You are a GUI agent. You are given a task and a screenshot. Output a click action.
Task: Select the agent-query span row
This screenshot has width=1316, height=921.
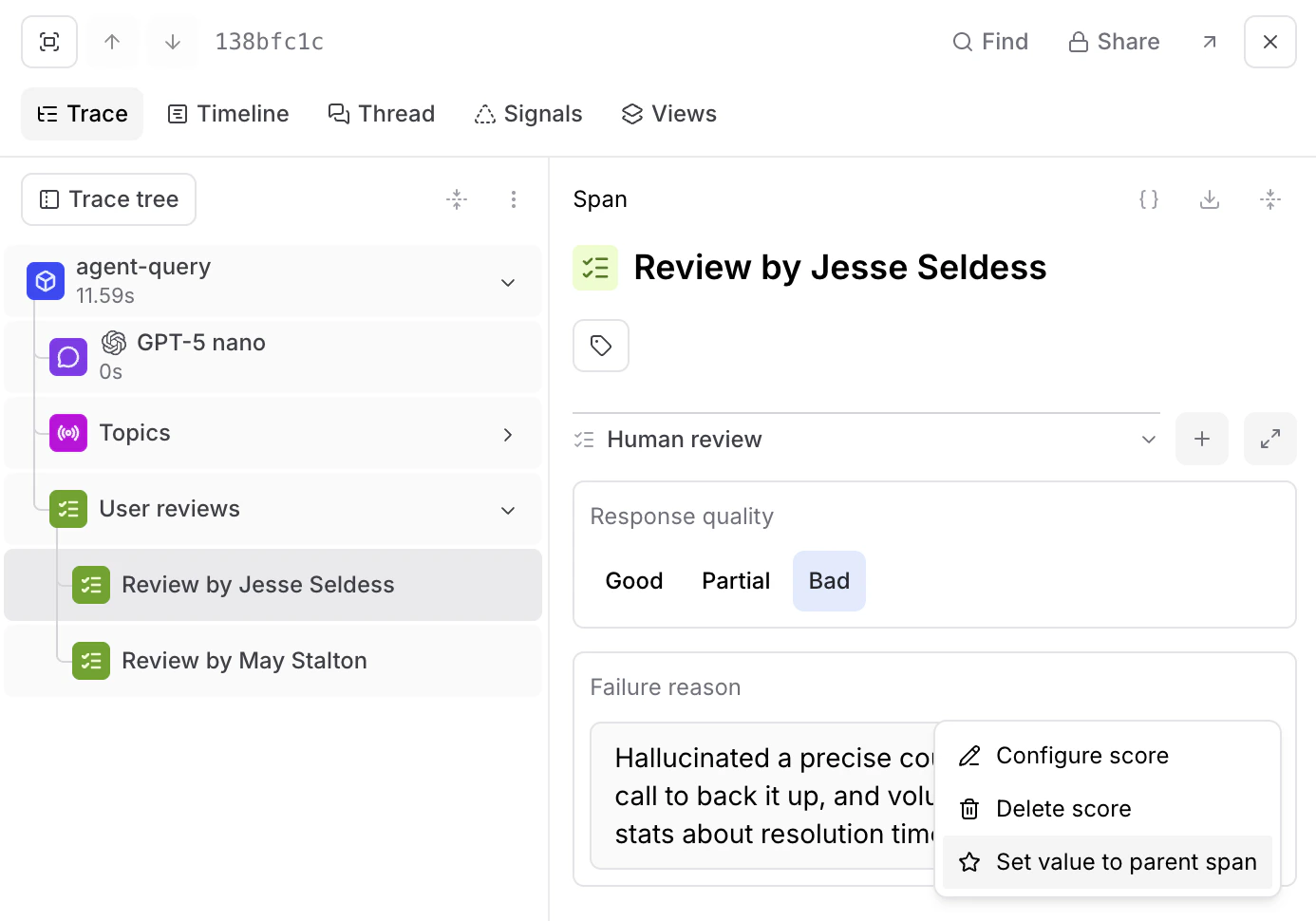pos(273,281)
